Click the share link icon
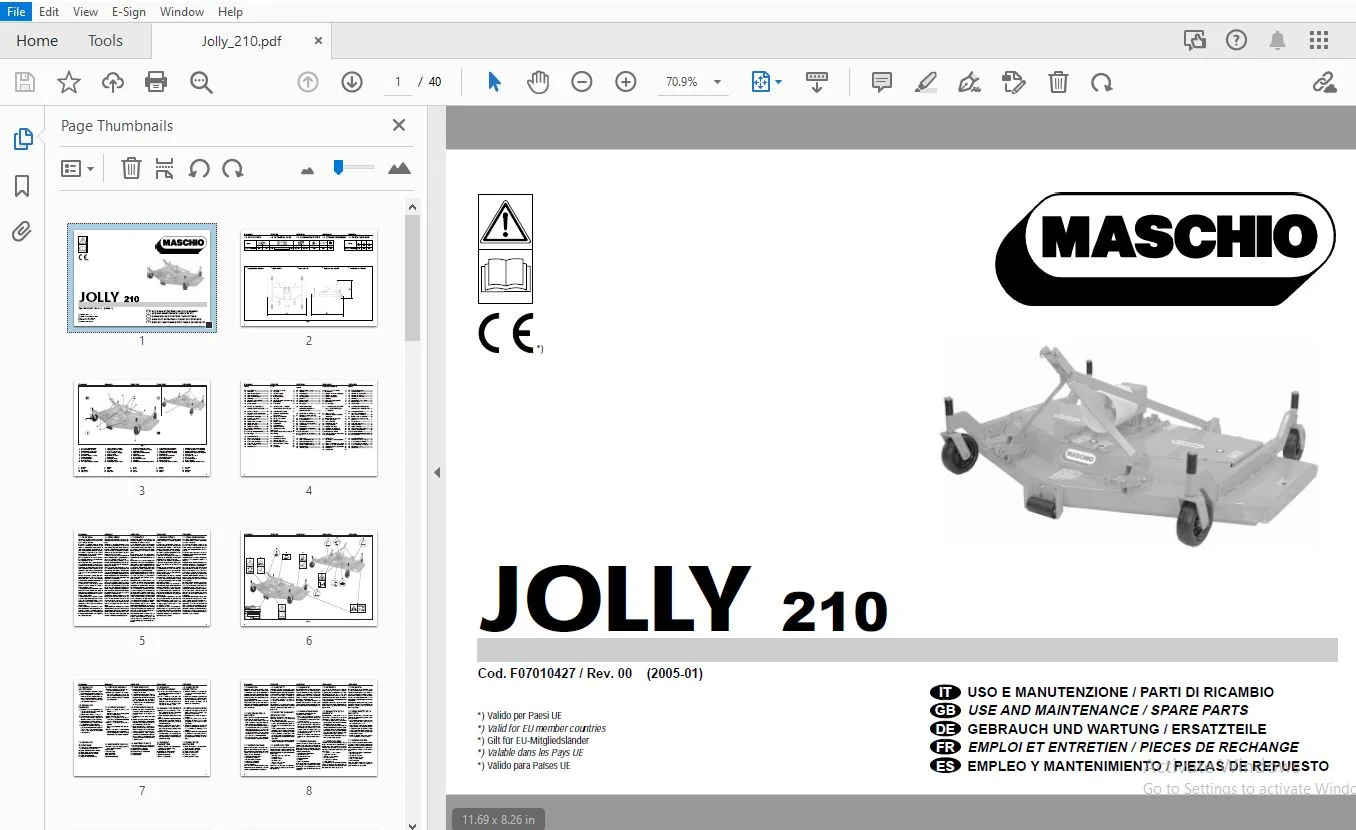The height and width of the screenshot is (830, 1356). click(x=1325, y=82)
